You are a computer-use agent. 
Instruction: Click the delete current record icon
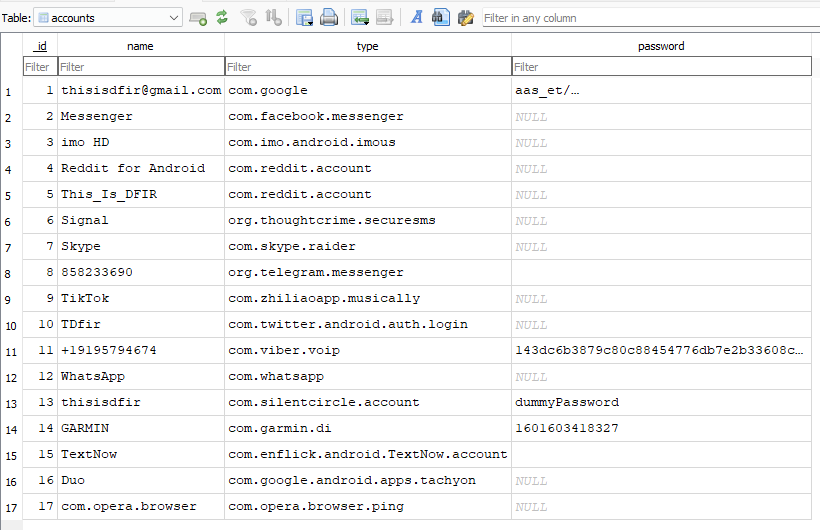point(384,18)
